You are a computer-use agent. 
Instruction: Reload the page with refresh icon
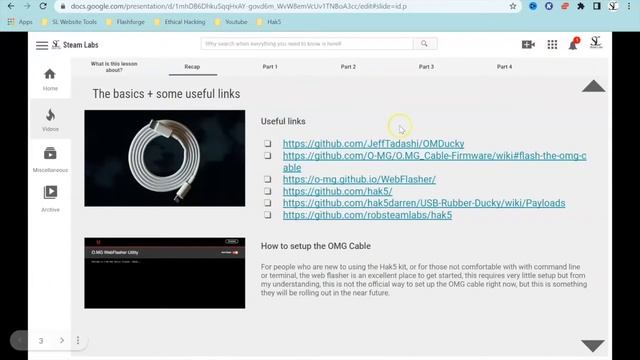pos(43,6)
